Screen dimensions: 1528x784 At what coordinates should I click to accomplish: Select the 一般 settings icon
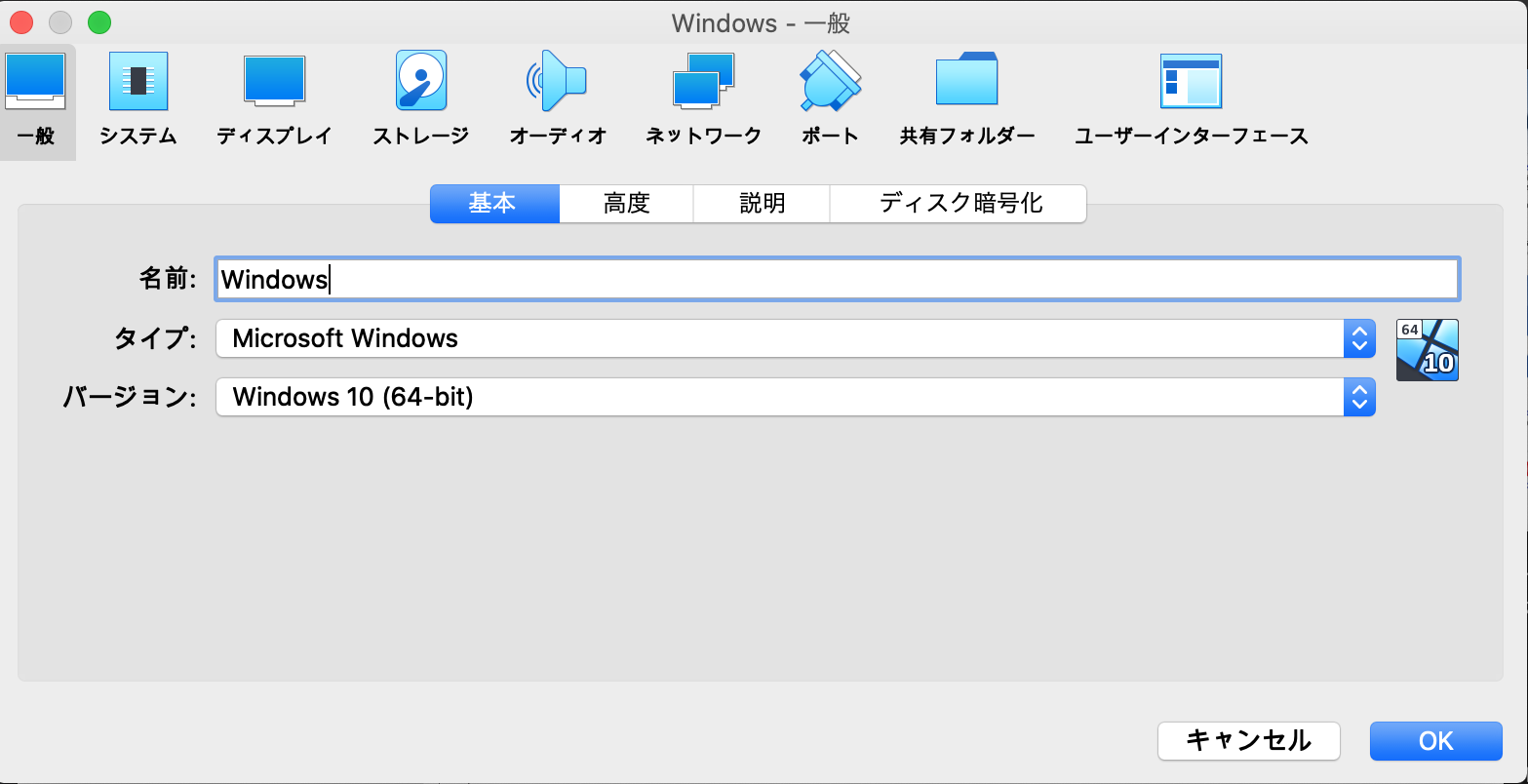37,98
